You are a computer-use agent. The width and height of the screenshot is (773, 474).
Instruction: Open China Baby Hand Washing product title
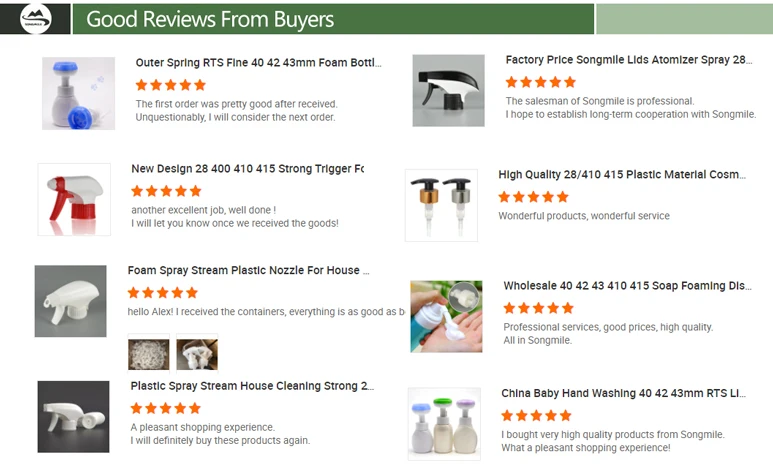623,393
